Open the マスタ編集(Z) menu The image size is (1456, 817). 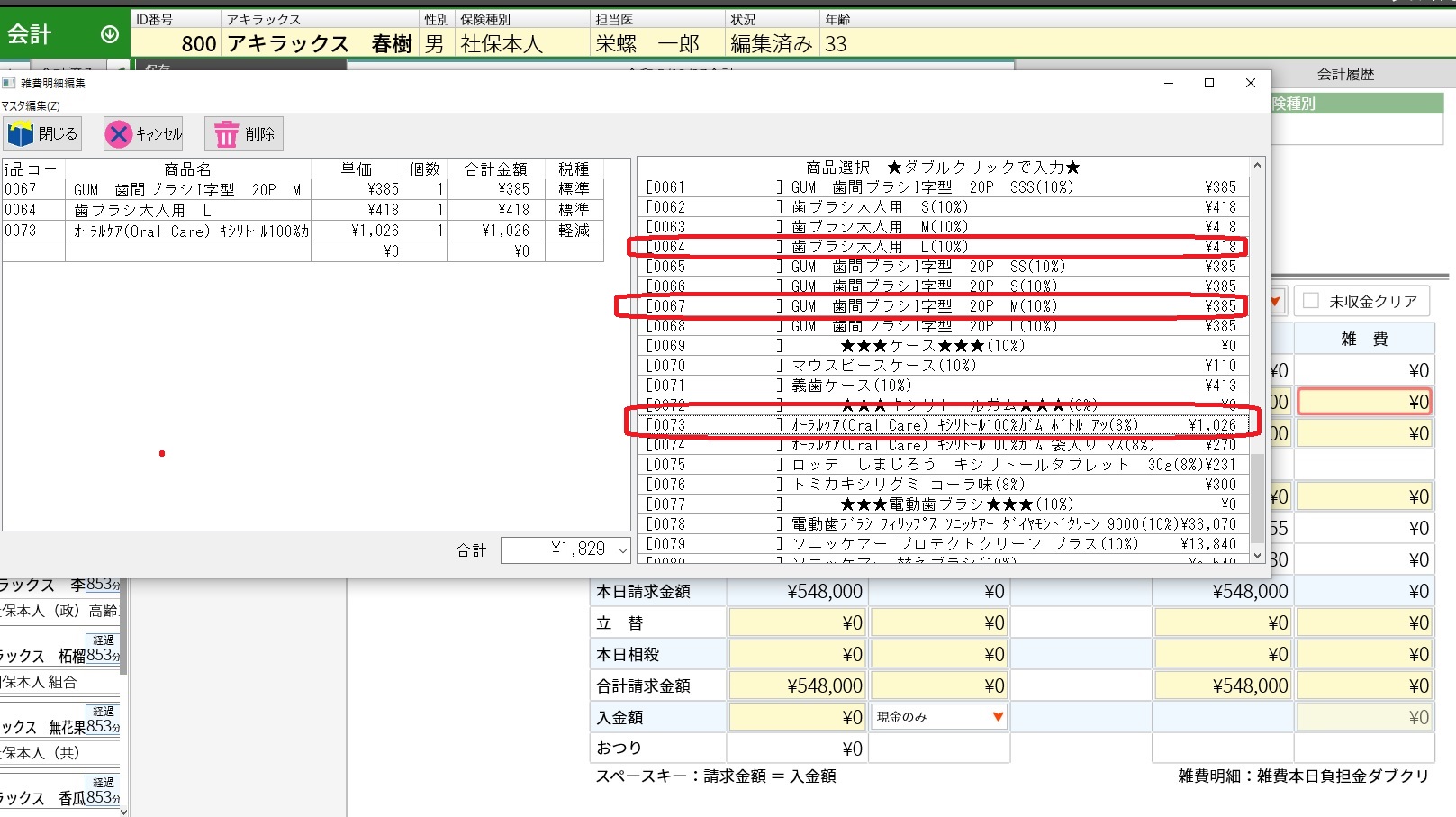coord(32,105)
